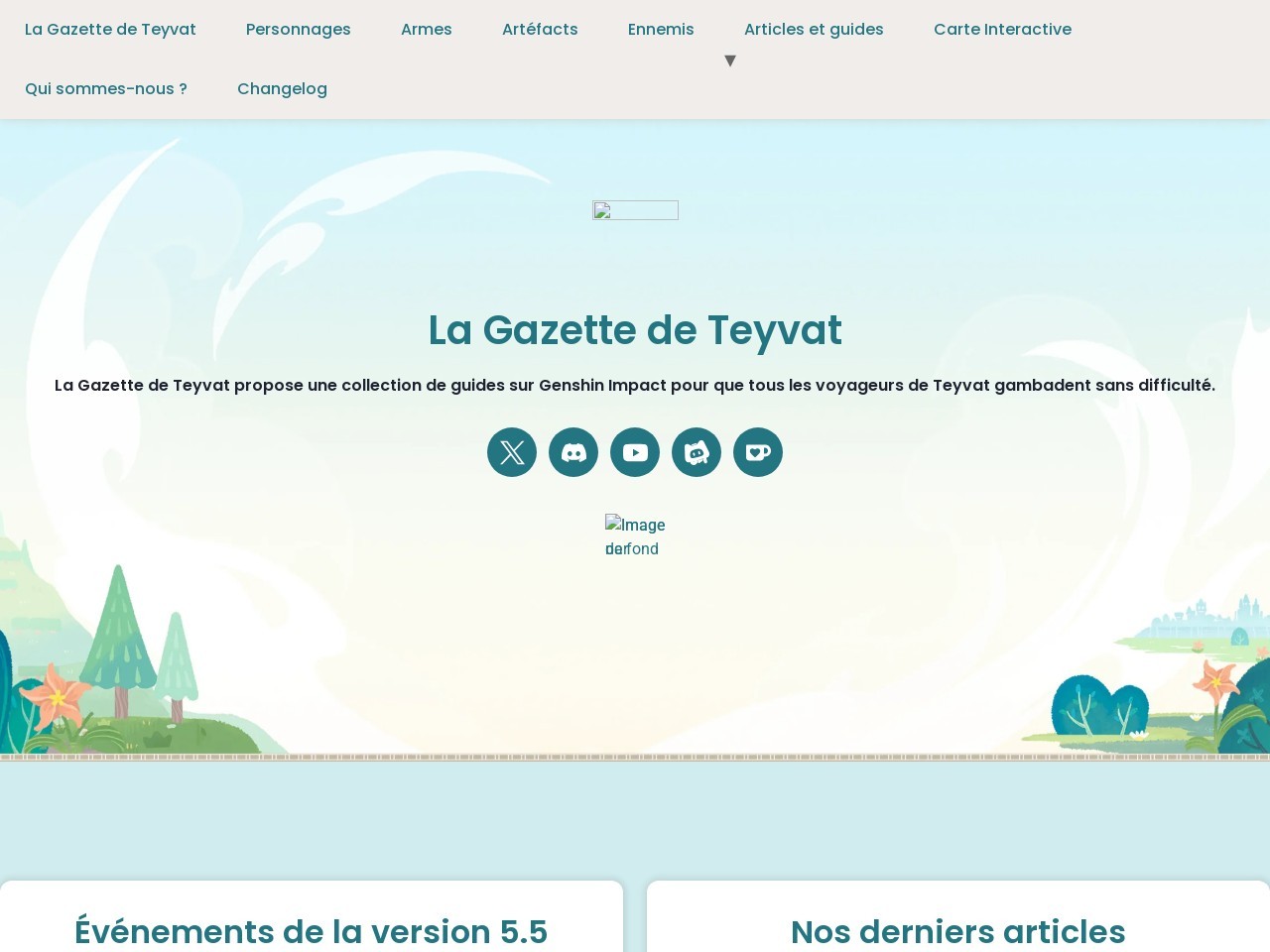Go to La Gazette de Teyvat home link
1270x952 pixels.
(x=110, y=30)
